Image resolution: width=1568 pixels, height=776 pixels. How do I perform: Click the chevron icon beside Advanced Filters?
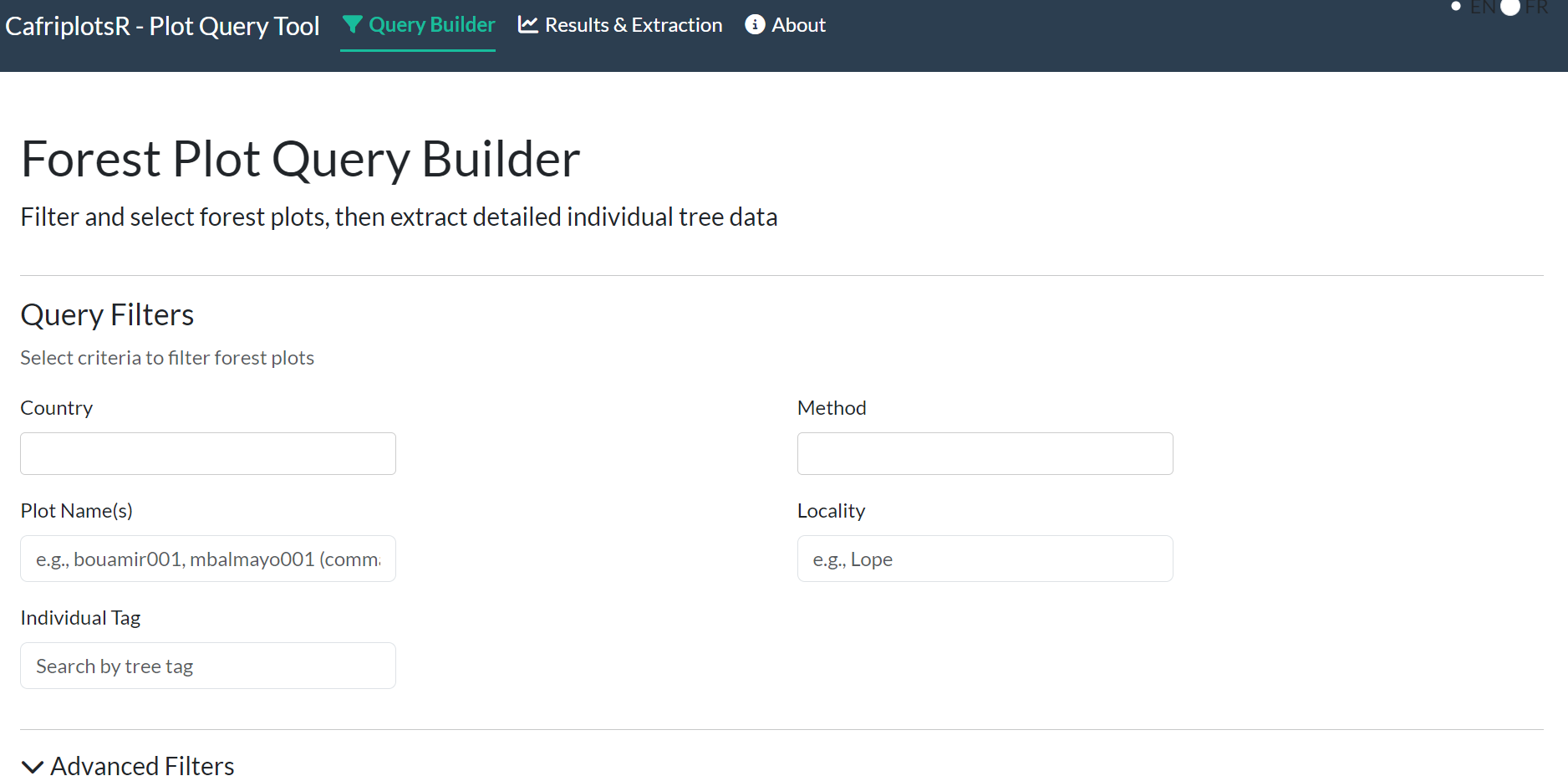point(33,766)
